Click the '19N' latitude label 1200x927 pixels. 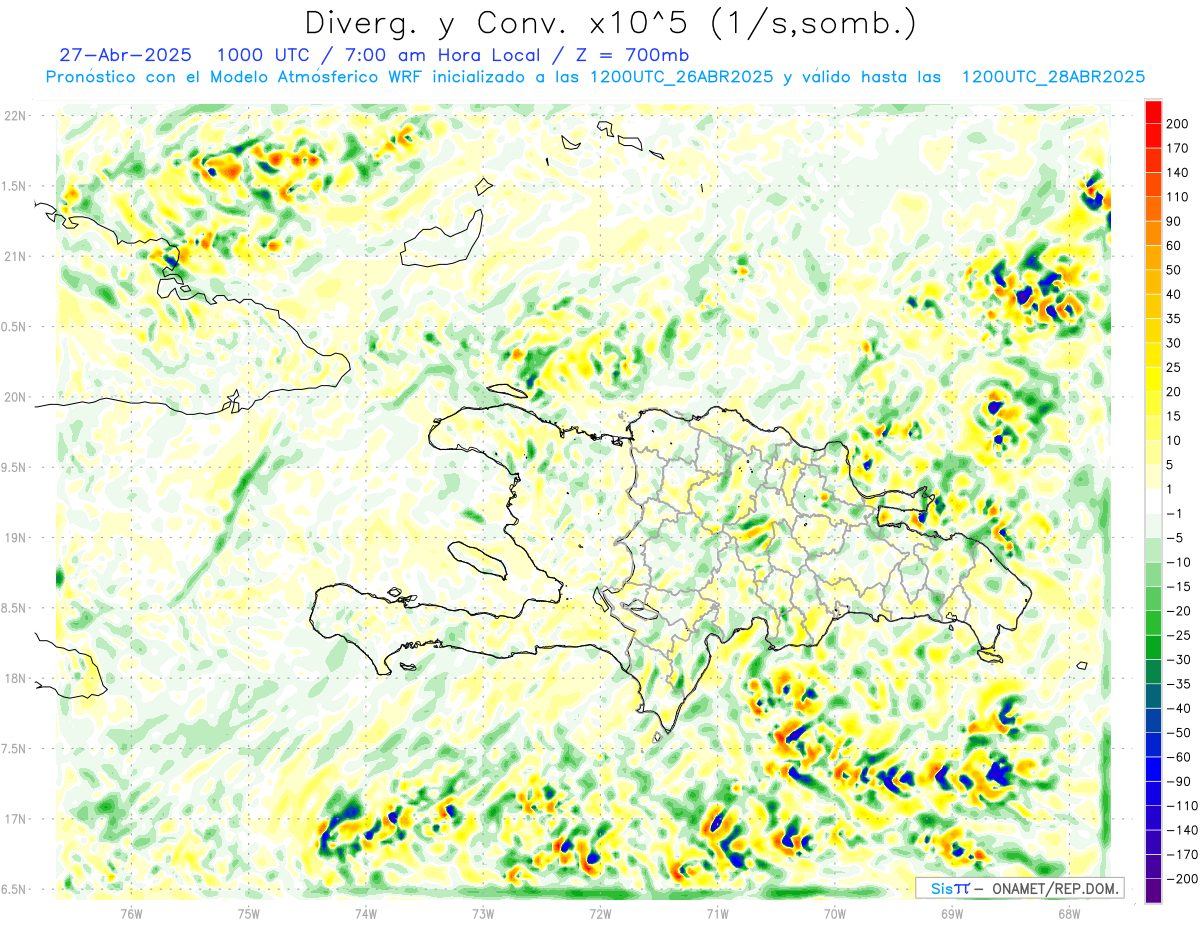click(x=16, y=538)
